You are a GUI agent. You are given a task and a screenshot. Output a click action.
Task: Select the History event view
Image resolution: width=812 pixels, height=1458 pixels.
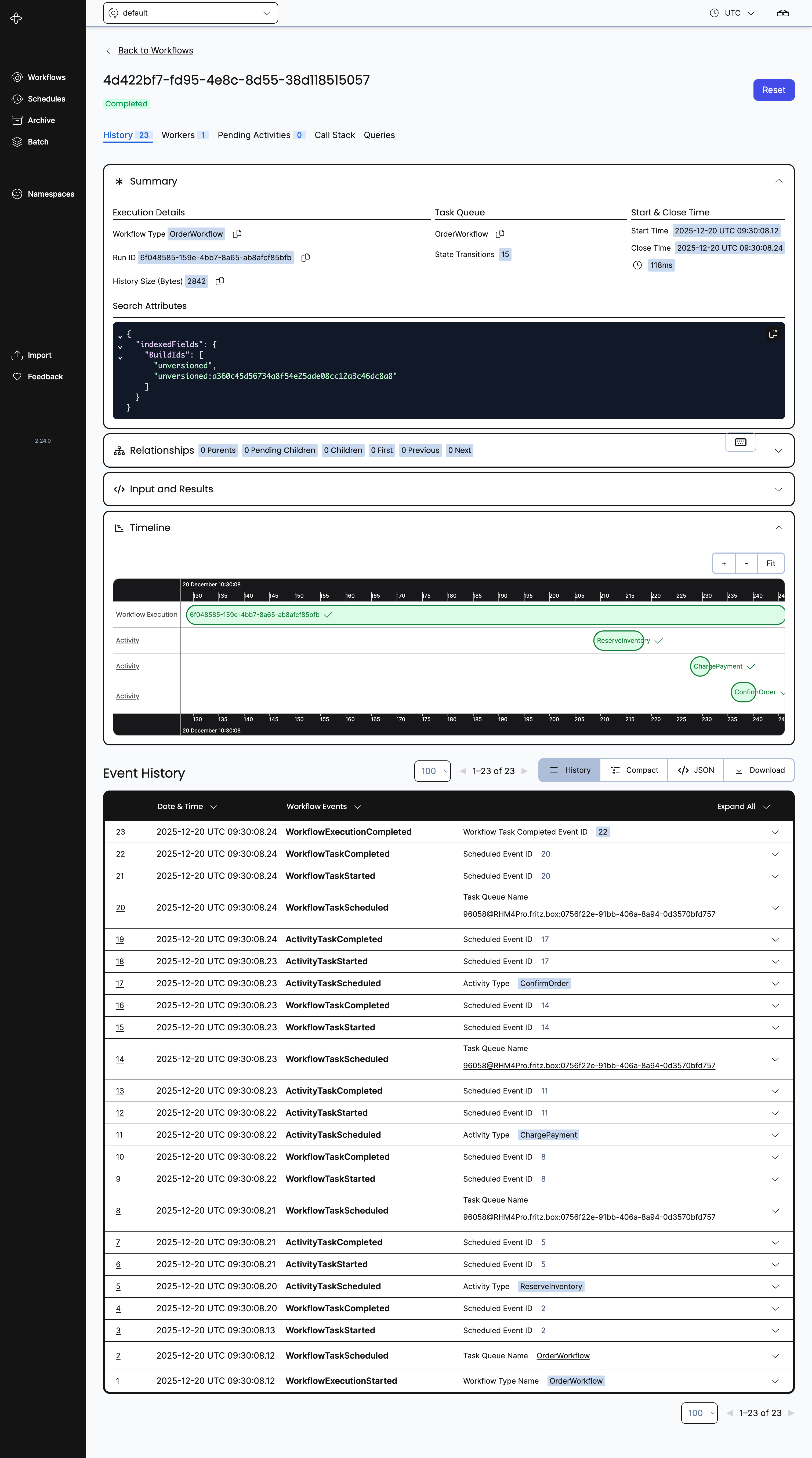[x=569, y=770]
